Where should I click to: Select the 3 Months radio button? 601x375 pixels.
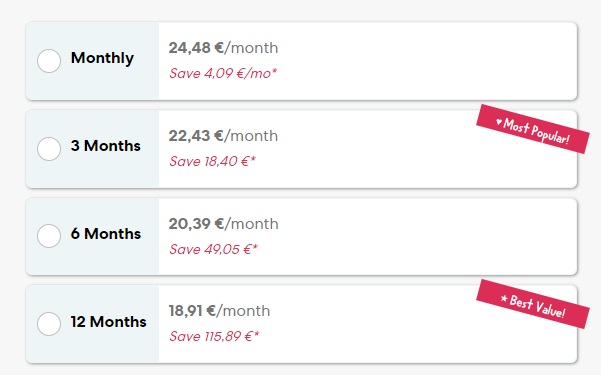click(49, 148)
